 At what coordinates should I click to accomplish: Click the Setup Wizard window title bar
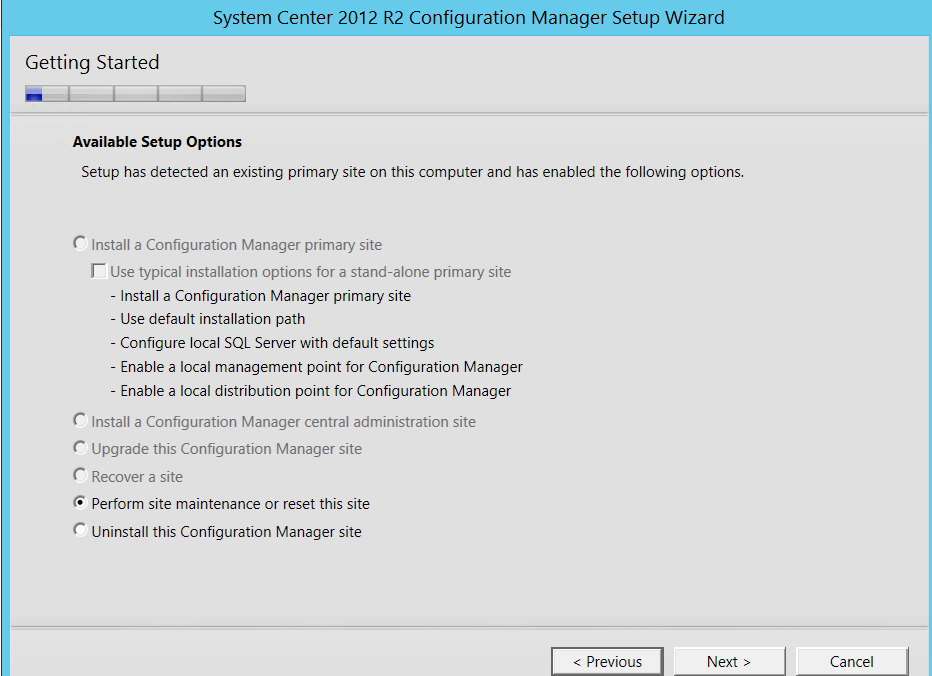pyautogui.click(x=468, y=18)
